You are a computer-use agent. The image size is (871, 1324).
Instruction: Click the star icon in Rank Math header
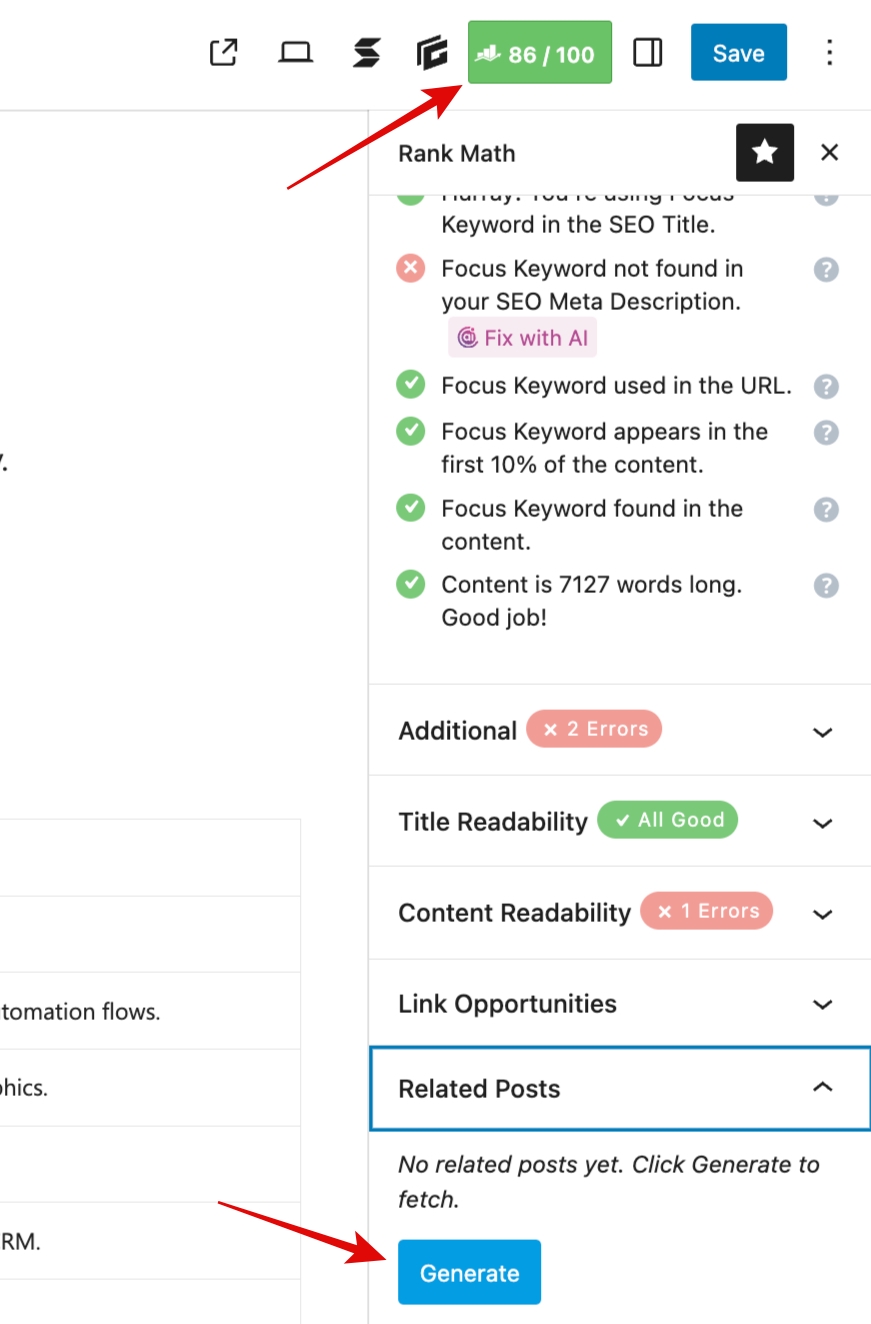[x=765, y=152]
